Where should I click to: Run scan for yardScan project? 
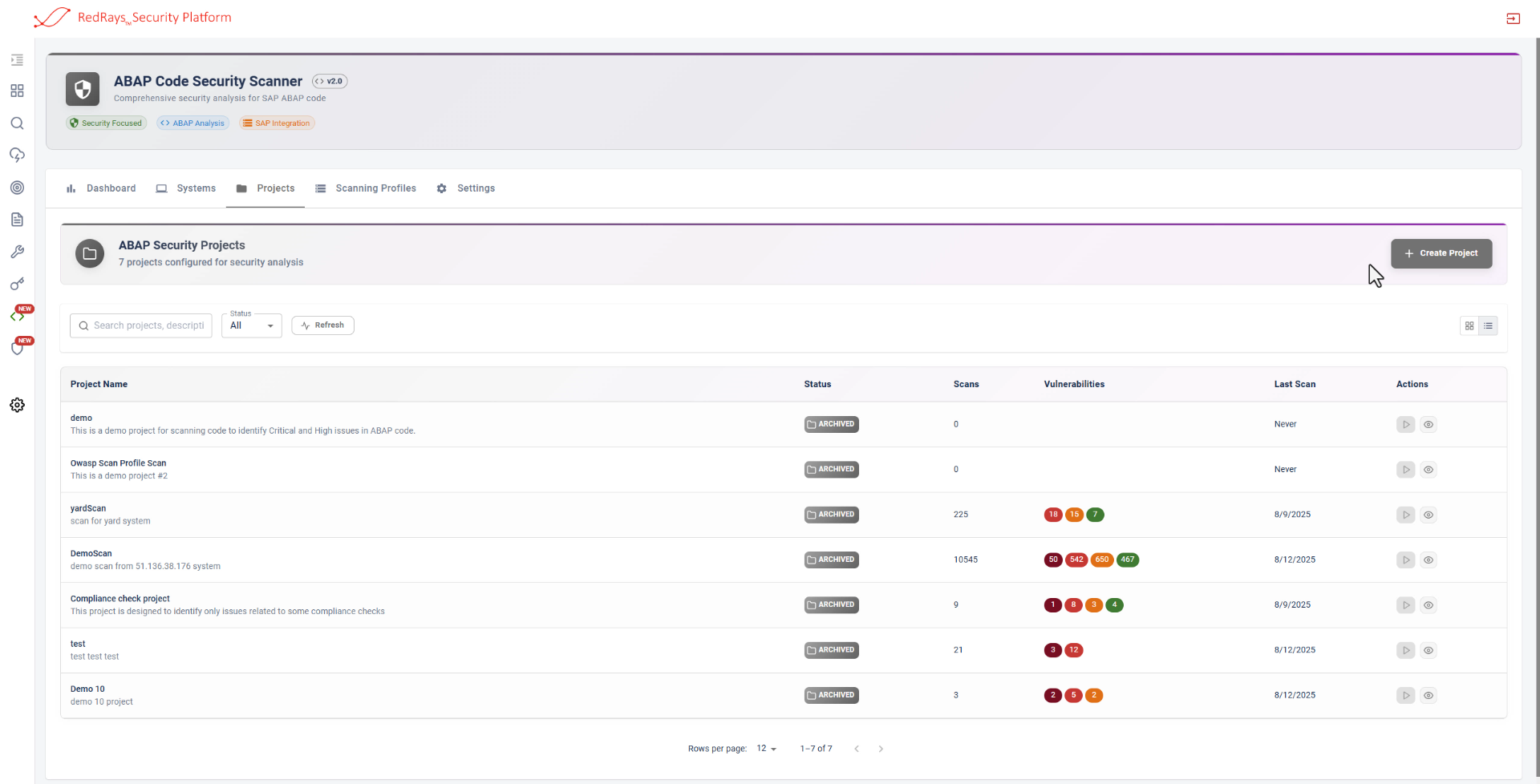1405,515
